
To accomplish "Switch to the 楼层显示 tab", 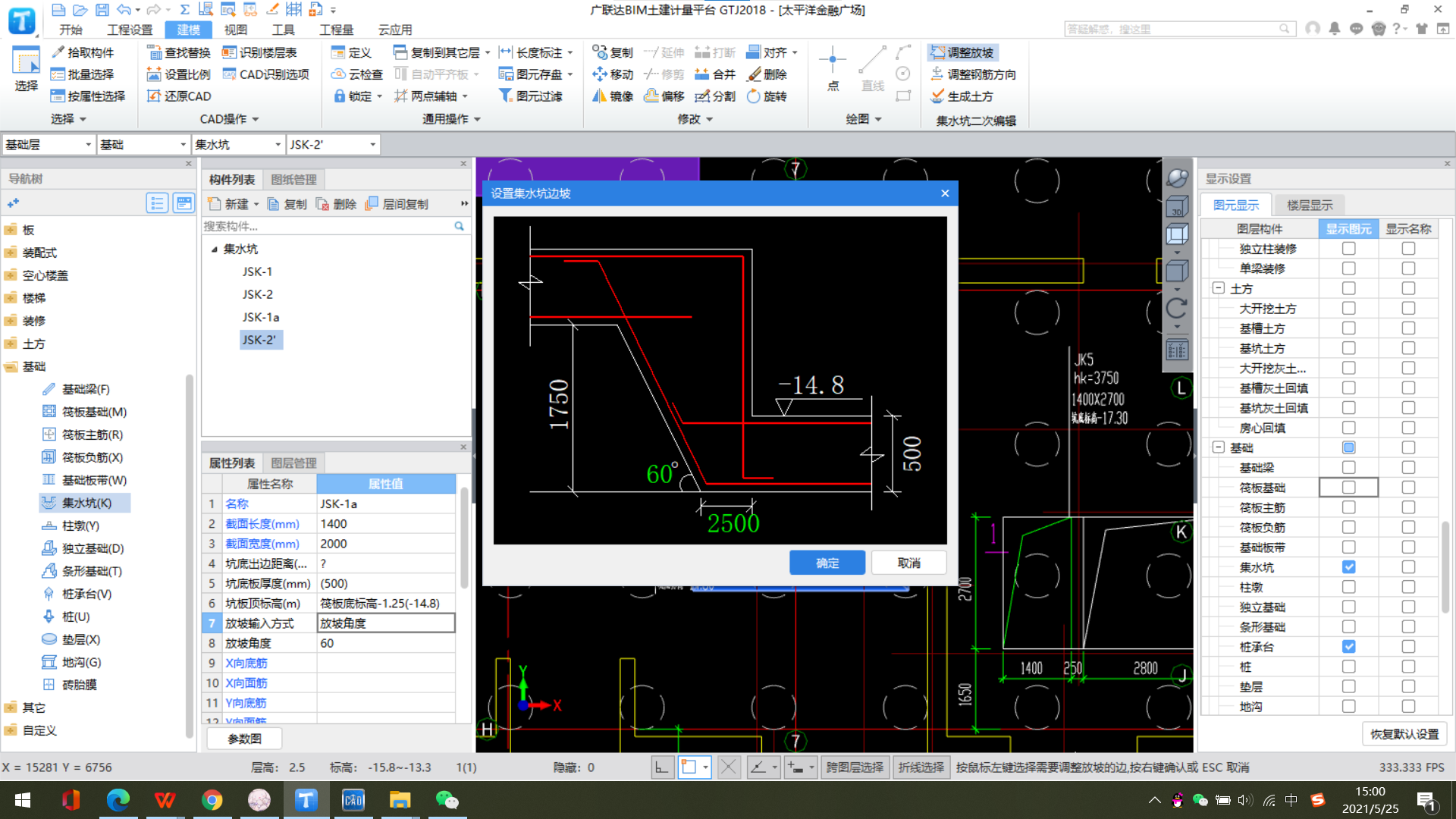I will (x=1310, y=205).
